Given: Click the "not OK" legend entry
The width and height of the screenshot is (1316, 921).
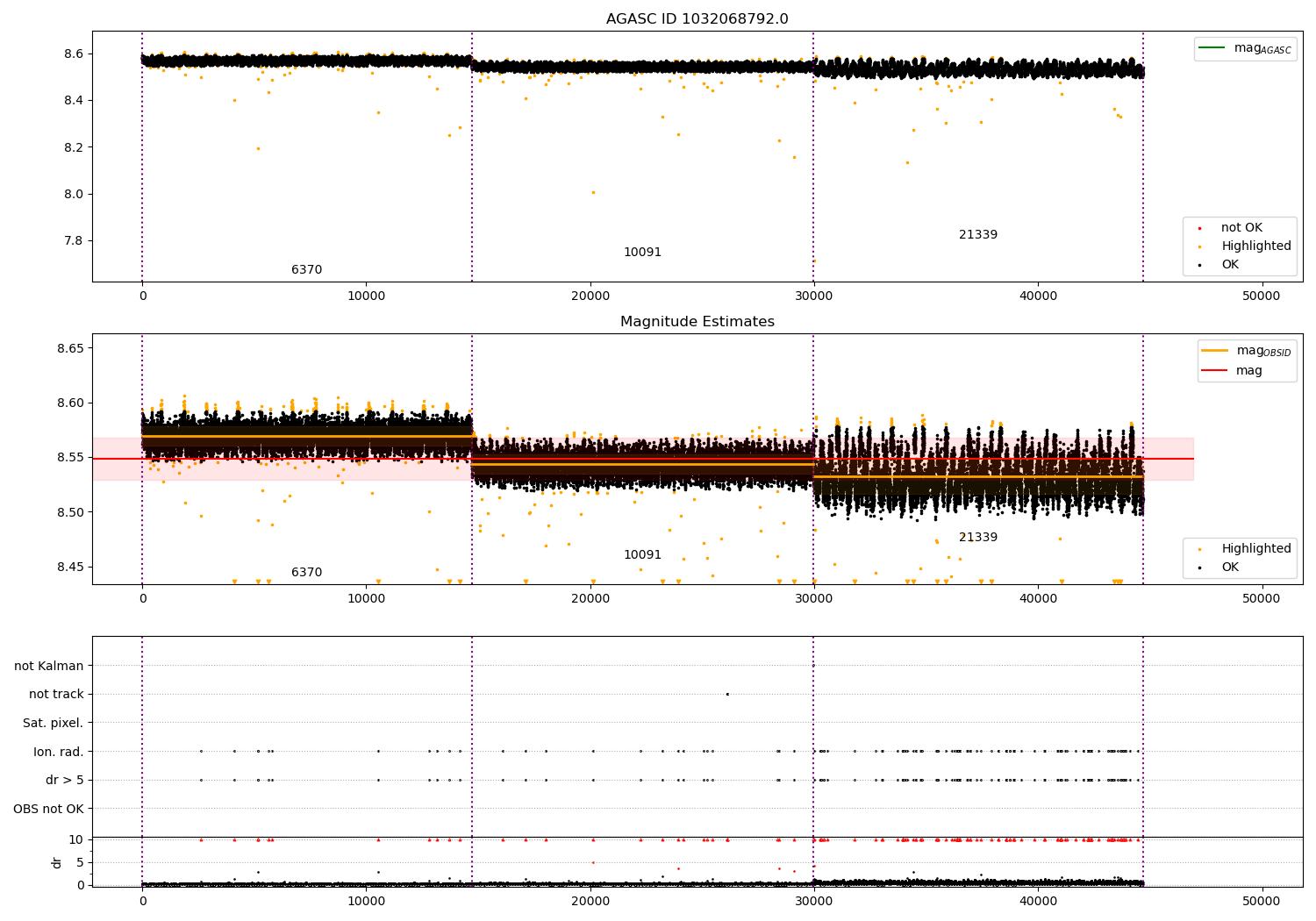Looking at the screenshot, I should click(x=1241, y=228).
